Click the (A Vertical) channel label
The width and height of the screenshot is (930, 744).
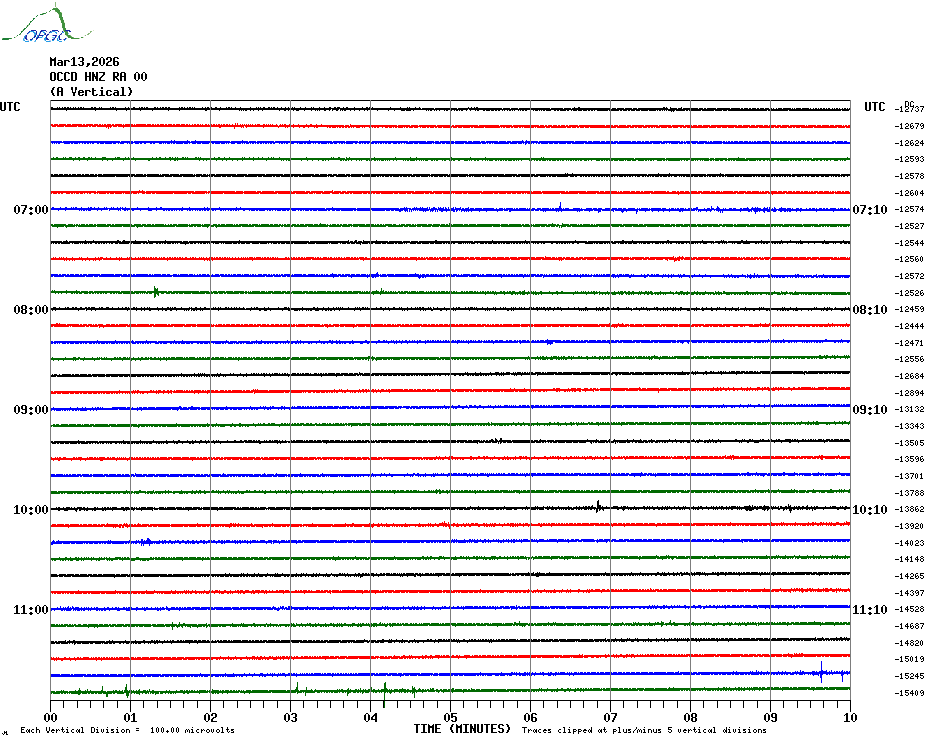[91, 92]
